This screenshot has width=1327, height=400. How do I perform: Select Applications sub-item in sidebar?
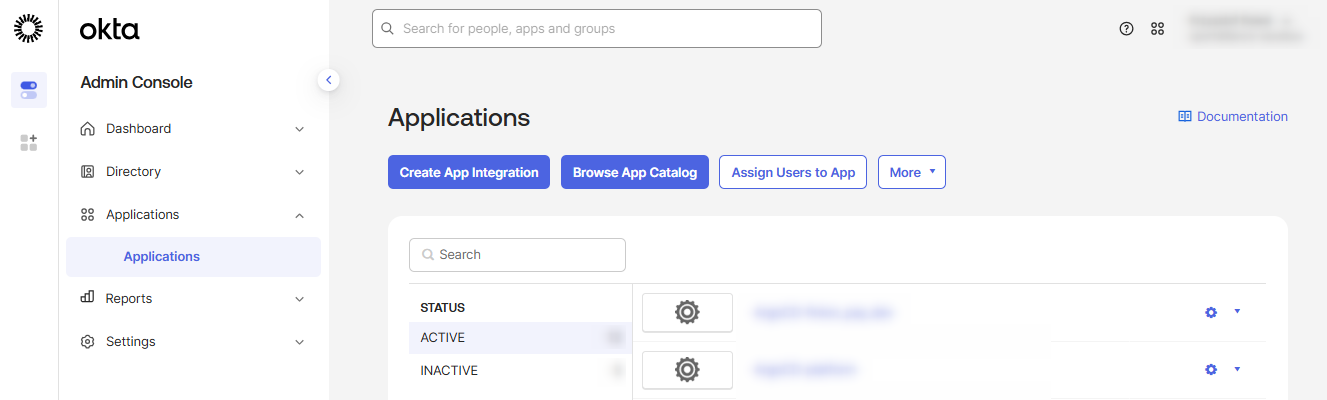(x=162, y=257)
